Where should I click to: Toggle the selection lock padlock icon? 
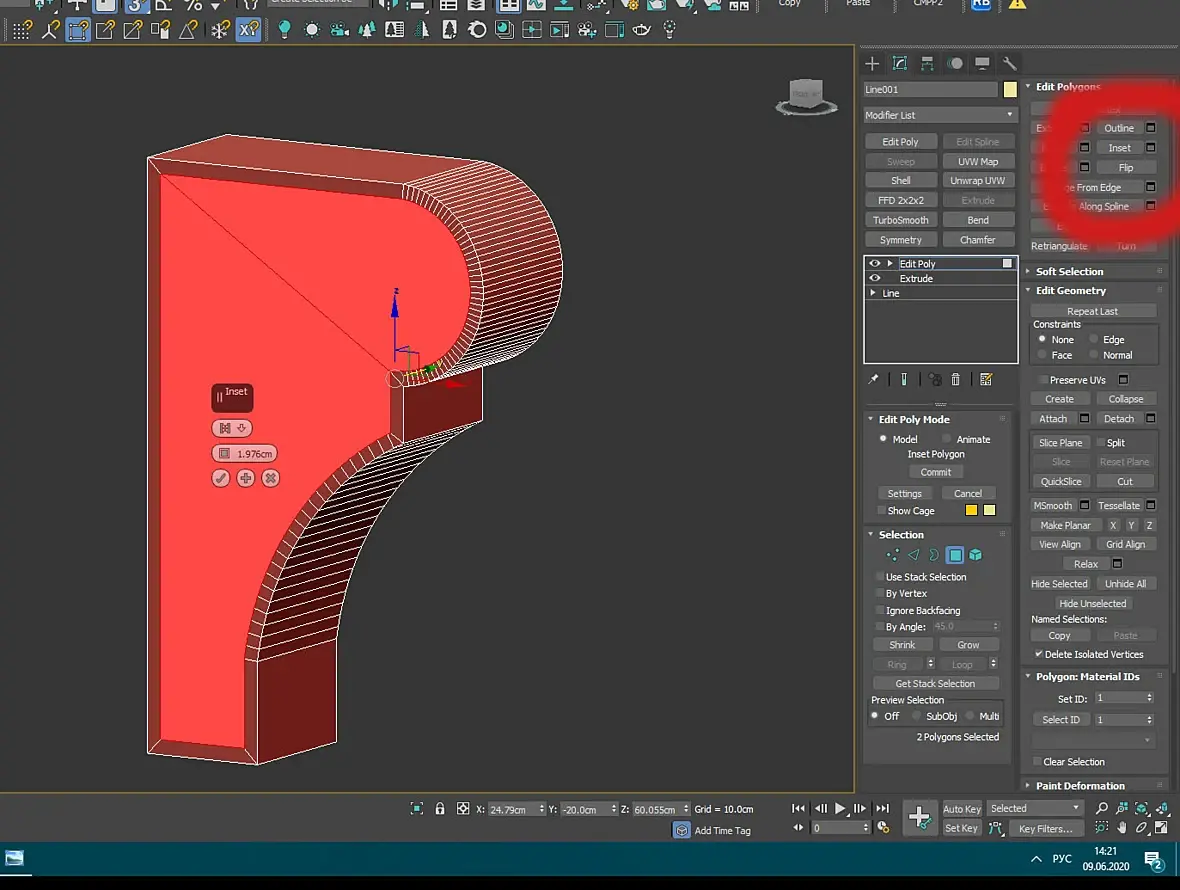pyautogui.click(x=440, y=809)
